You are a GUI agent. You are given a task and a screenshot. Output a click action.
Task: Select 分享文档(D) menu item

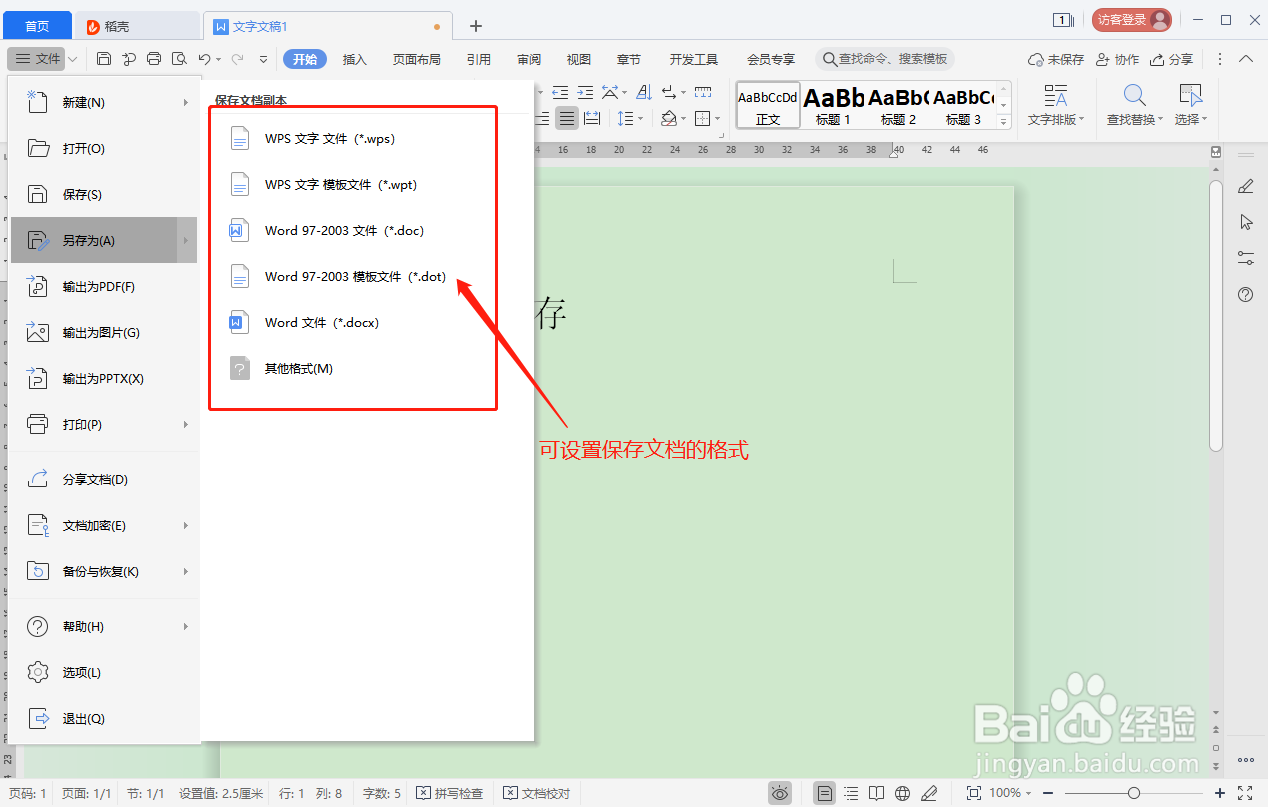tap(103, 479)
